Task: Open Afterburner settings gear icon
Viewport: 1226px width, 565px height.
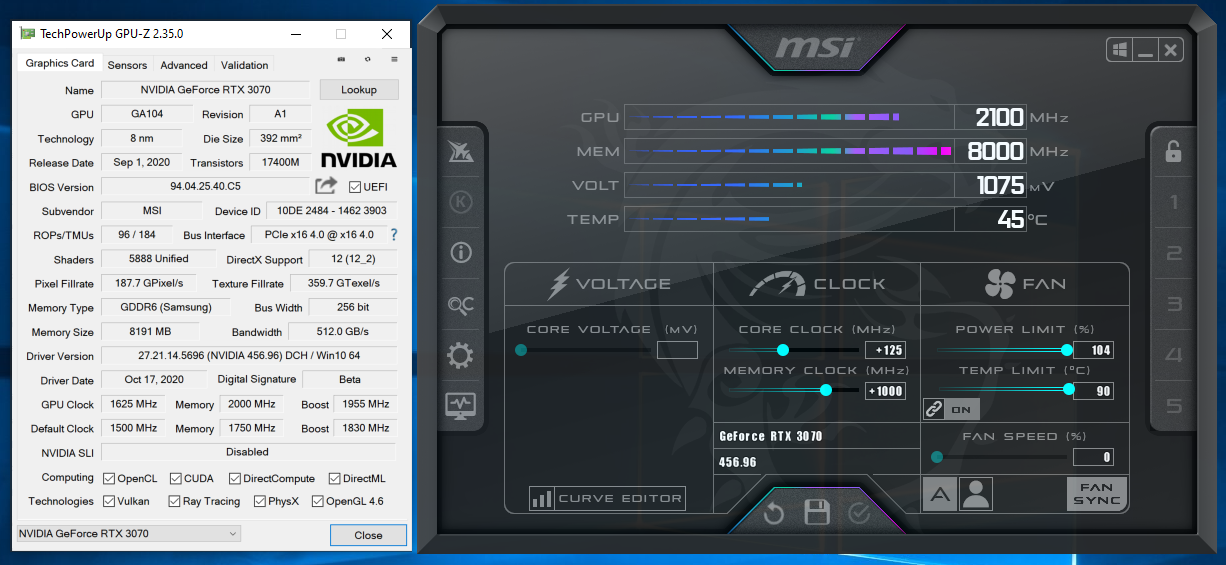Action: pos(461,355)
